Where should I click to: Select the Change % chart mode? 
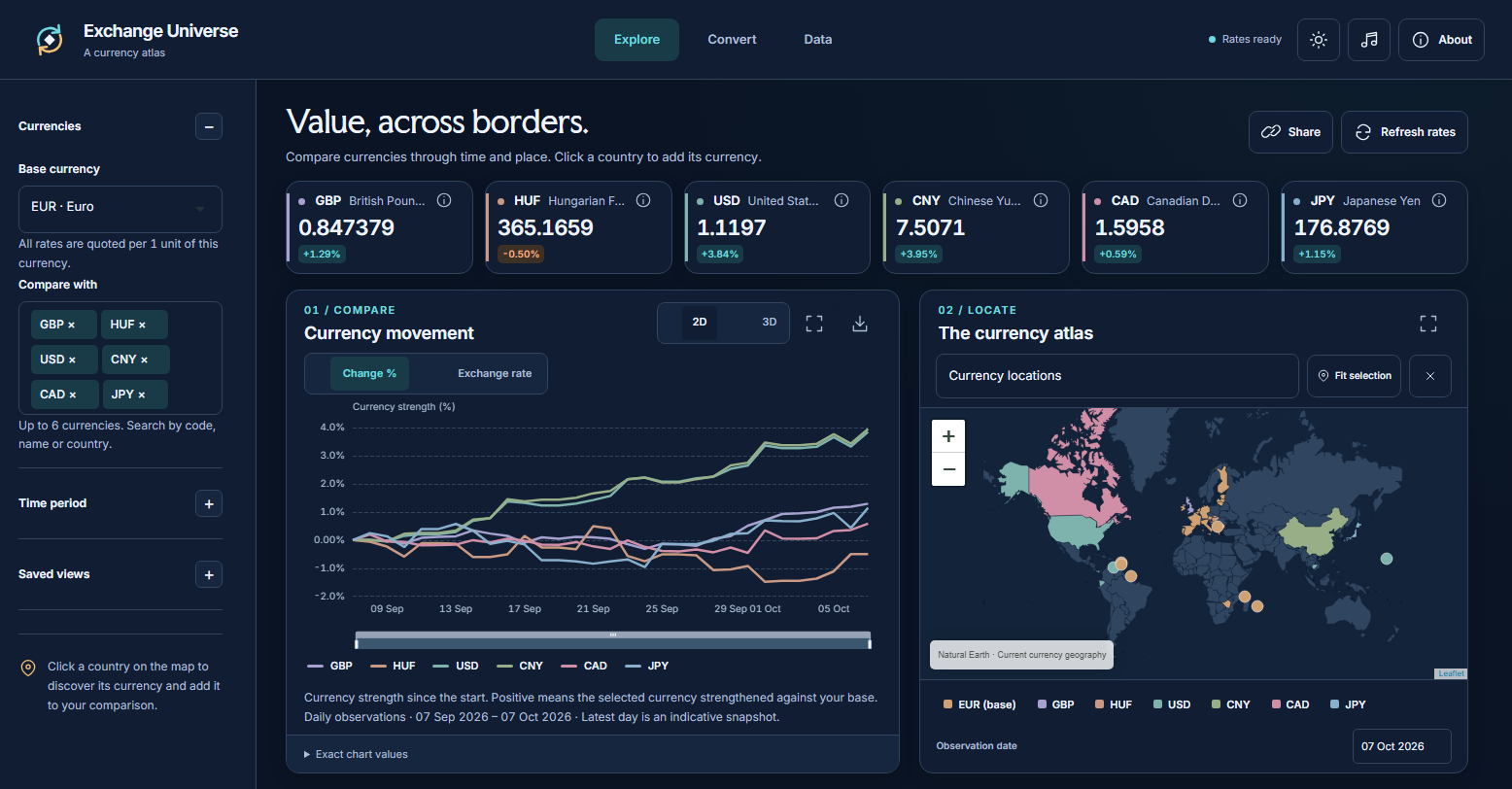pos(369,374)
